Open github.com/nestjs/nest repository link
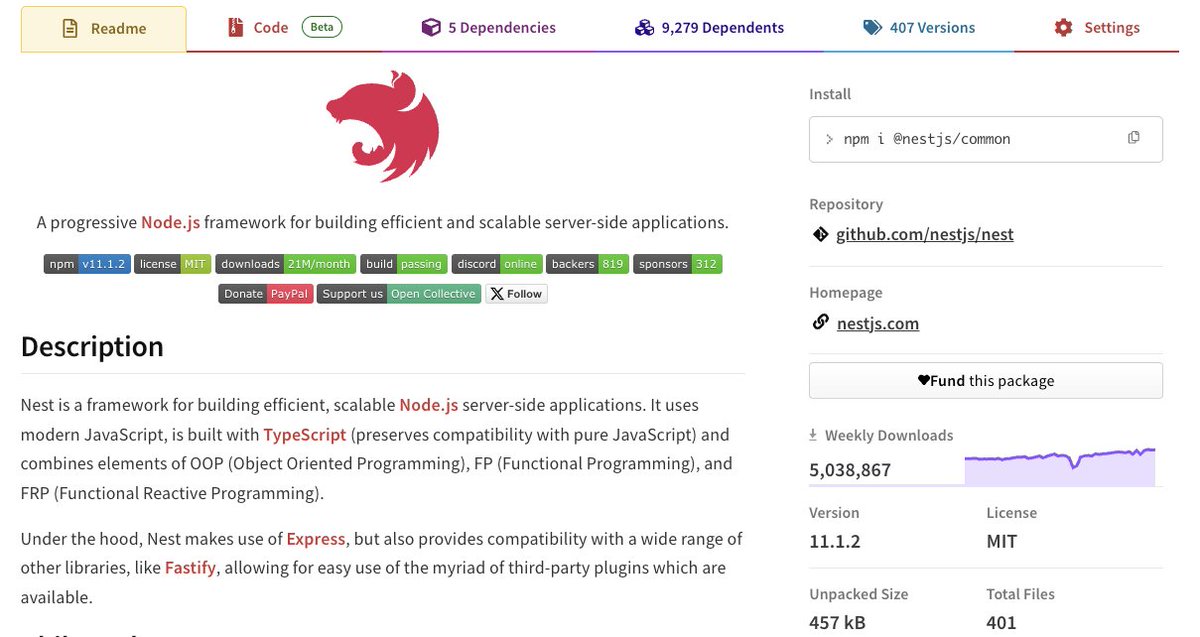This screenshot has height=637, width=1200. coord(925,235)
